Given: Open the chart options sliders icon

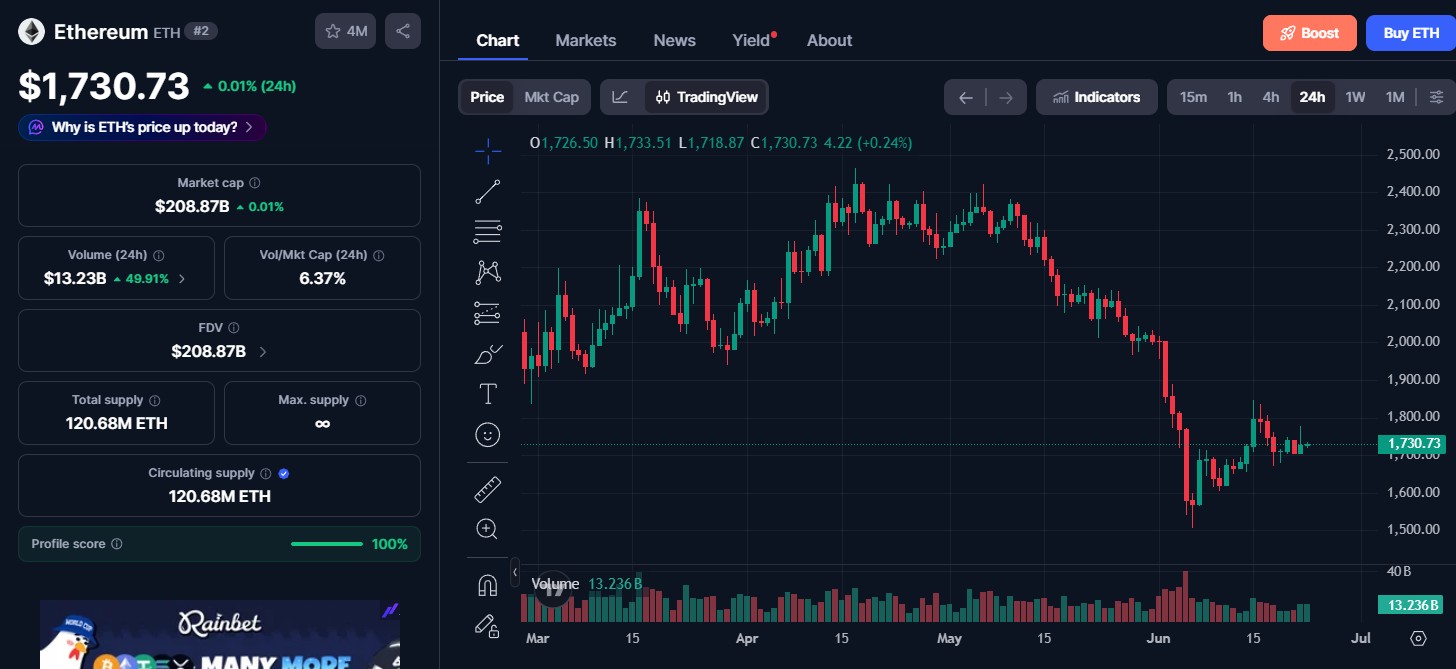Looking at the screenshot, I should (x=1436, y=97).
